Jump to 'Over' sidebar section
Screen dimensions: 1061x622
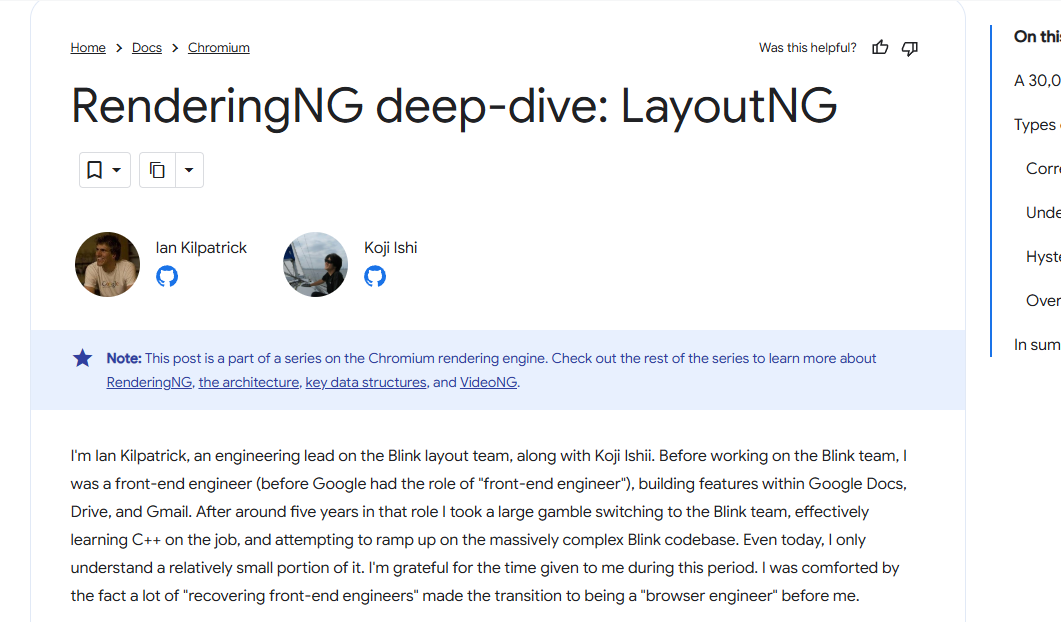(x=1043, y=301)
